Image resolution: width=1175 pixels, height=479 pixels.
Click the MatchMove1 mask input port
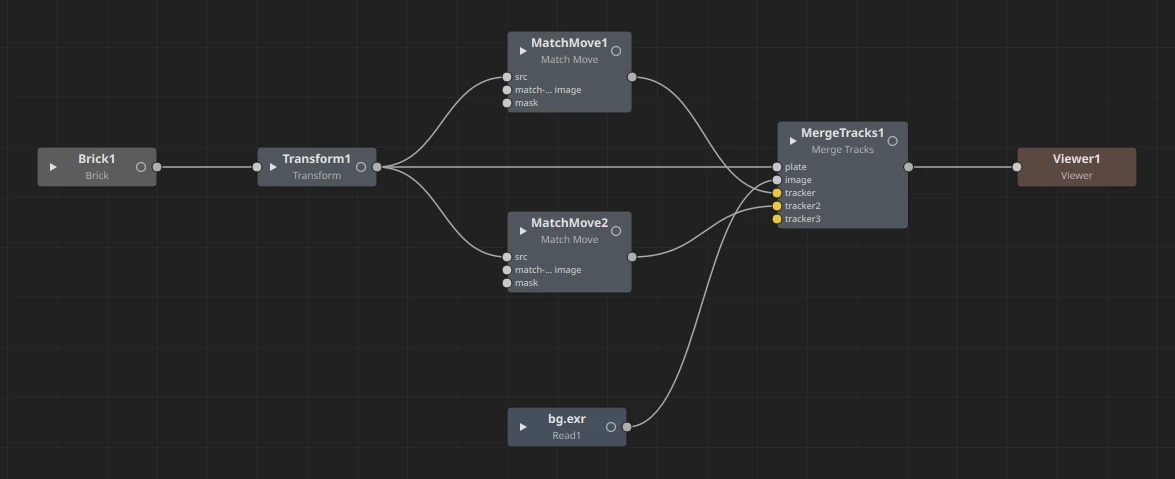[507, 103]
